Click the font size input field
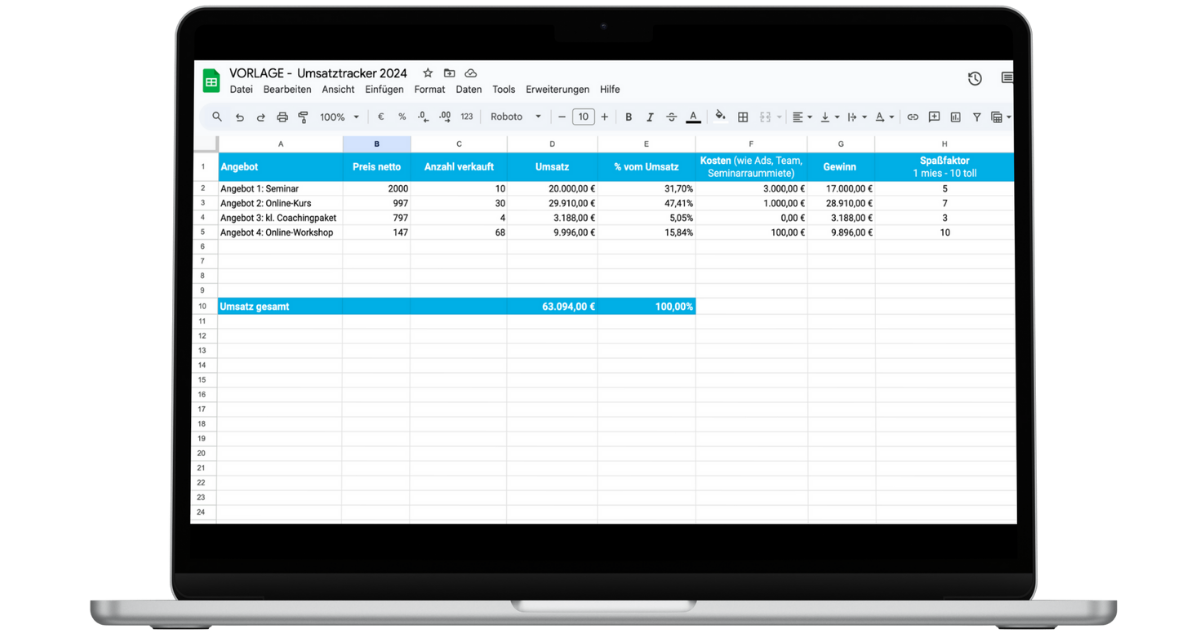This screenshot has width=1200, height=630. [x=583, y=117]
